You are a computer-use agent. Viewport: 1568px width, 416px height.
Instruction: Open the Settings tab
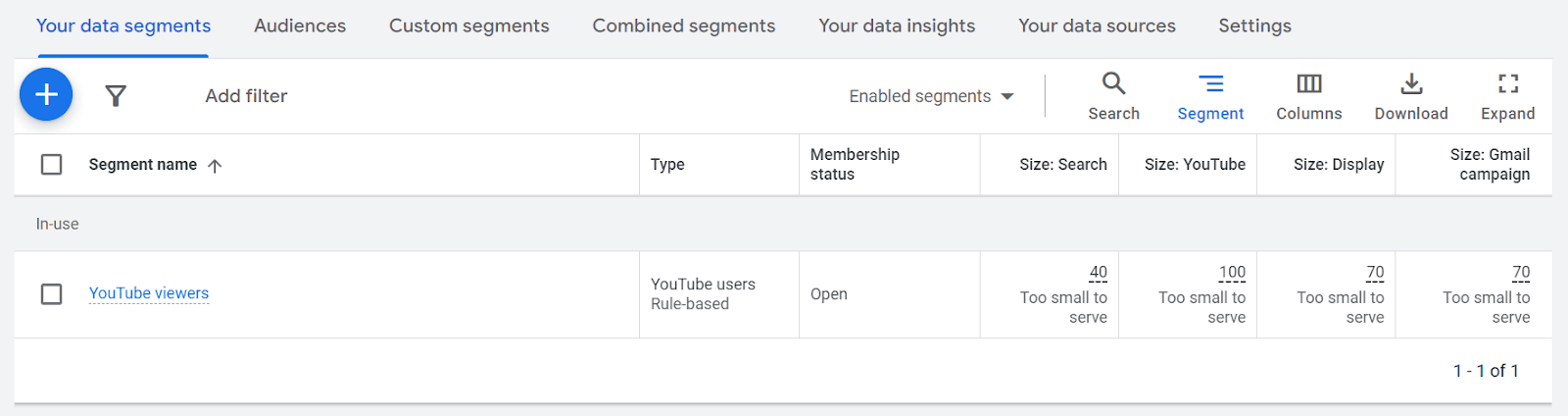(1254, 26)
